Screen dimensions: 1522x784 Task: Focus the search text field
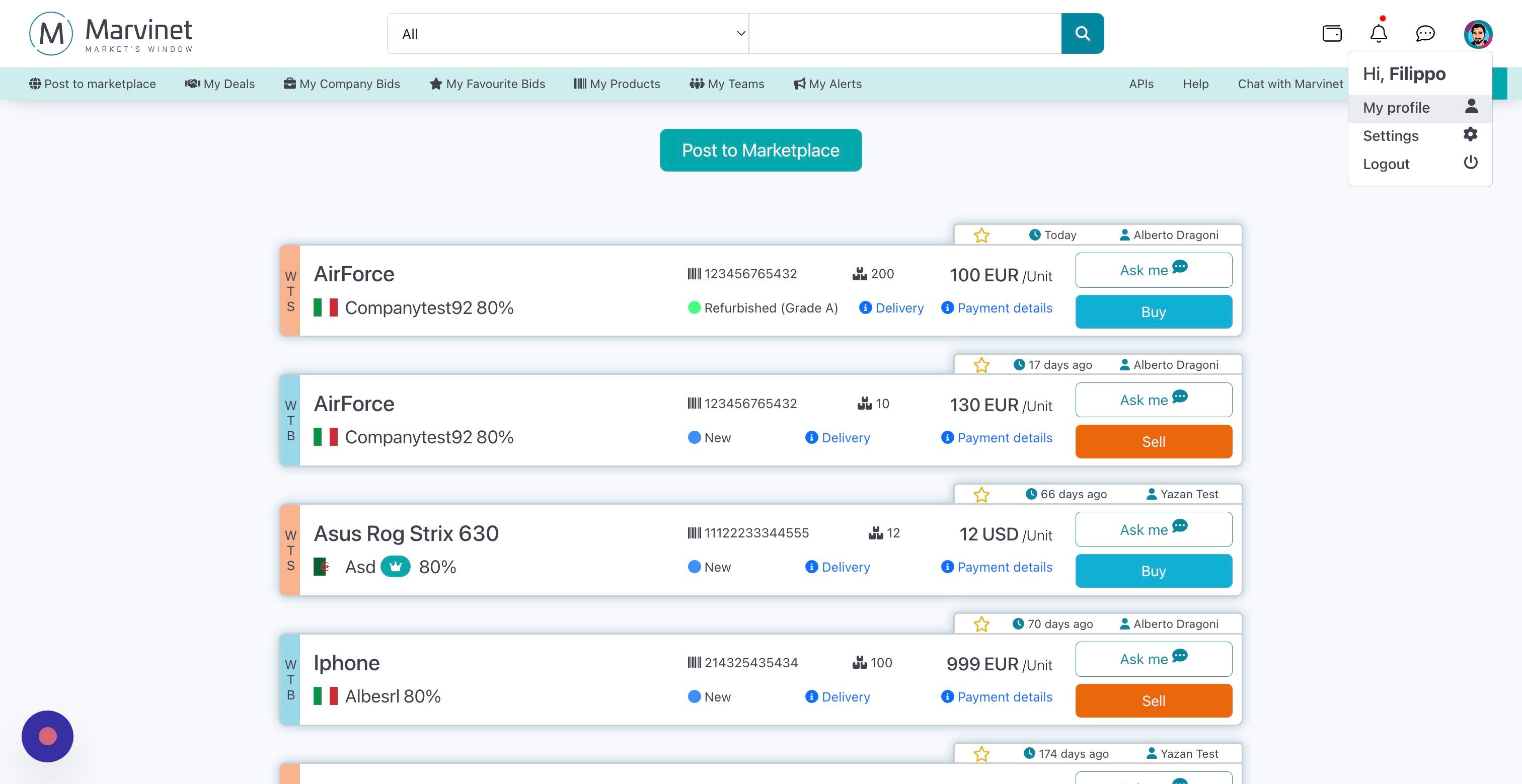pos(905,34)
